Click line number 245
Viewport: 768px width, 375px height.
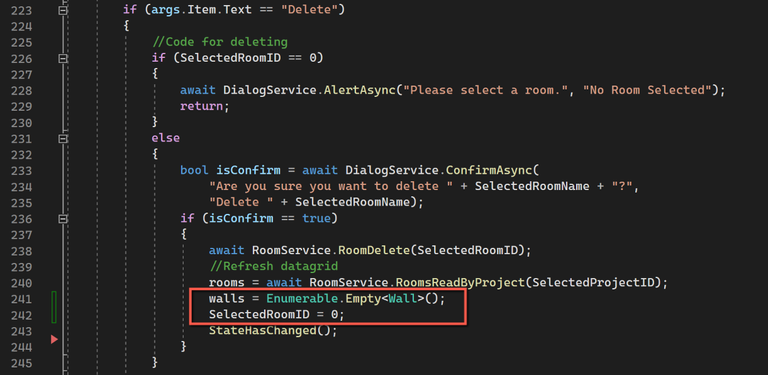click(x=22, y=363)
